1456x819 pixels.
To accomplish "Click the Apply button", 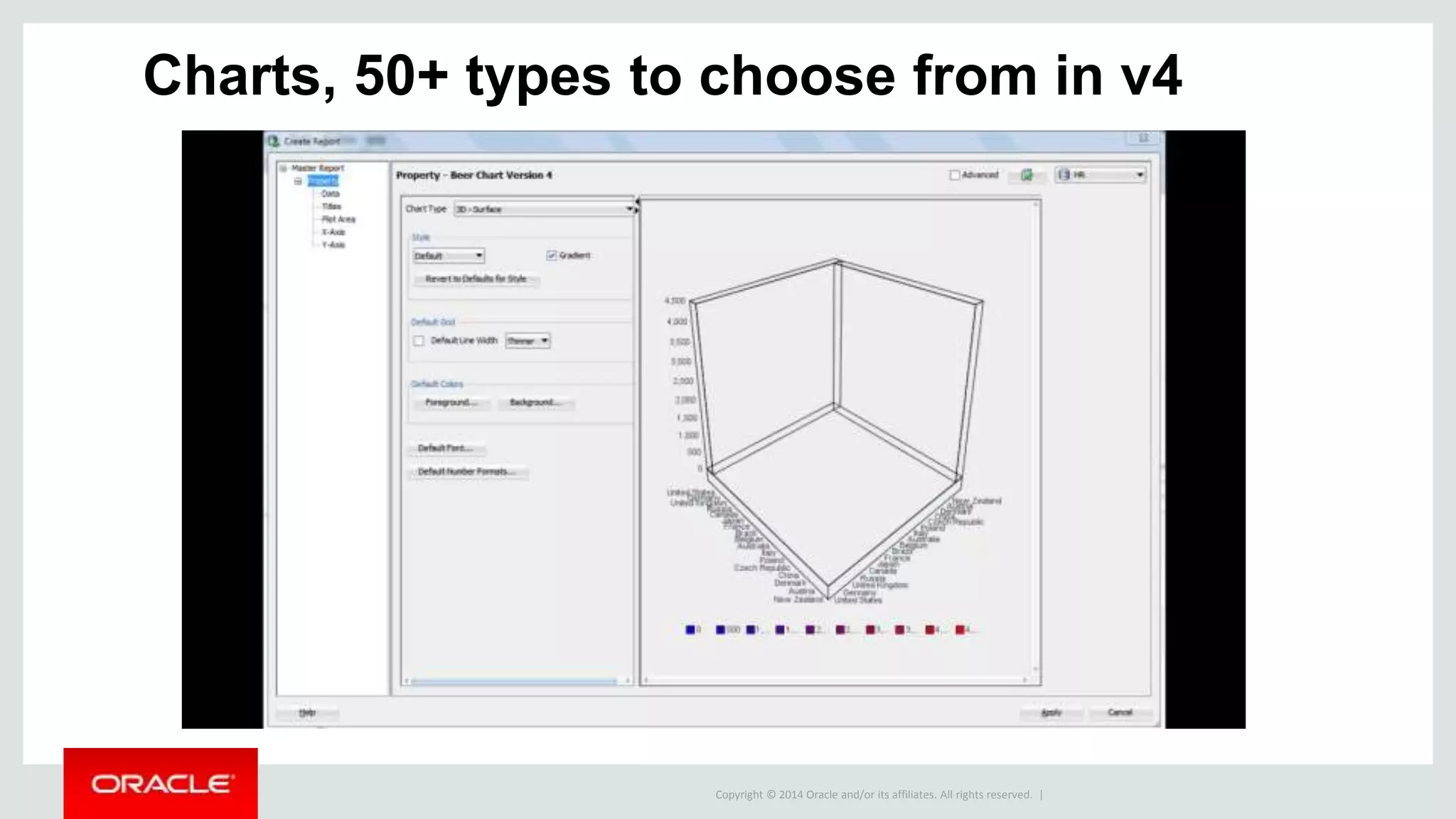I will pos(1051,712).
